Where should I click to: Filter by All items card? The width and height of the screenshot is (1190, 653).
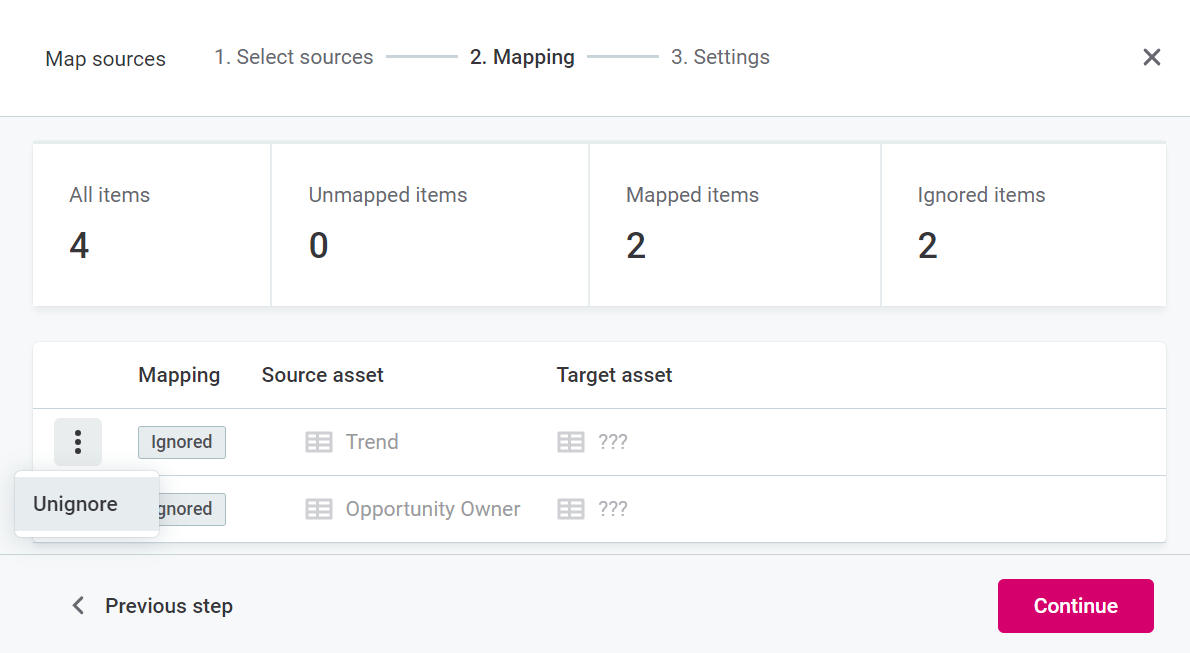tap(151, 225)
